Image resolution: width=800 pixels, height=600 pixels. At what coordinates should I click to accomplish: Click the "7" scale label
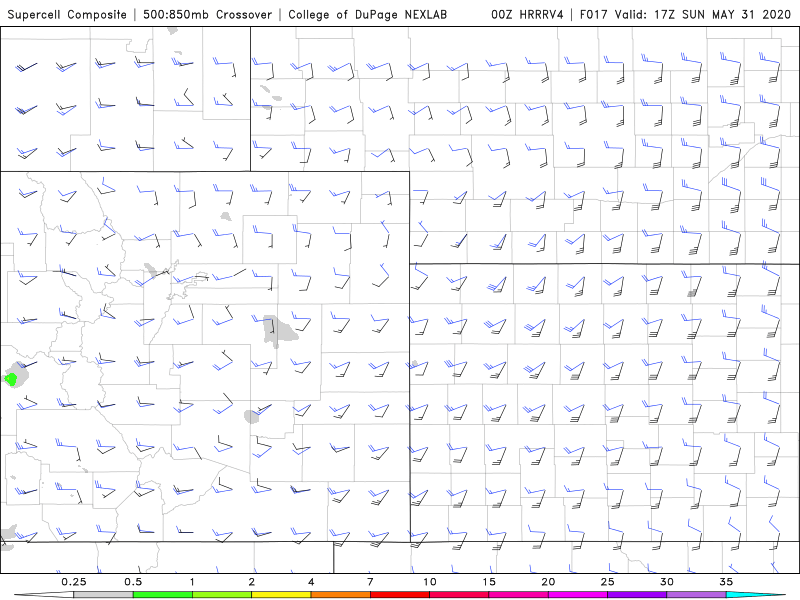coord(370,582)
